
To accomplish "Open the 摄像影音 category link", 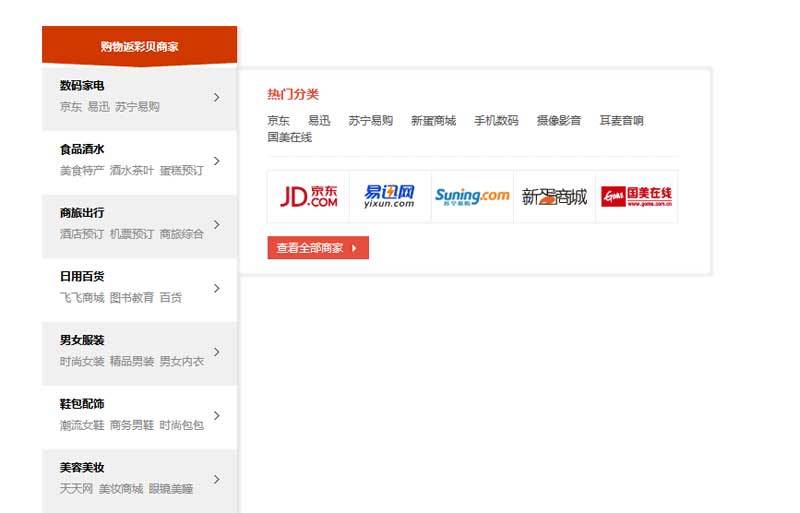I will click(x=558, y=121).
